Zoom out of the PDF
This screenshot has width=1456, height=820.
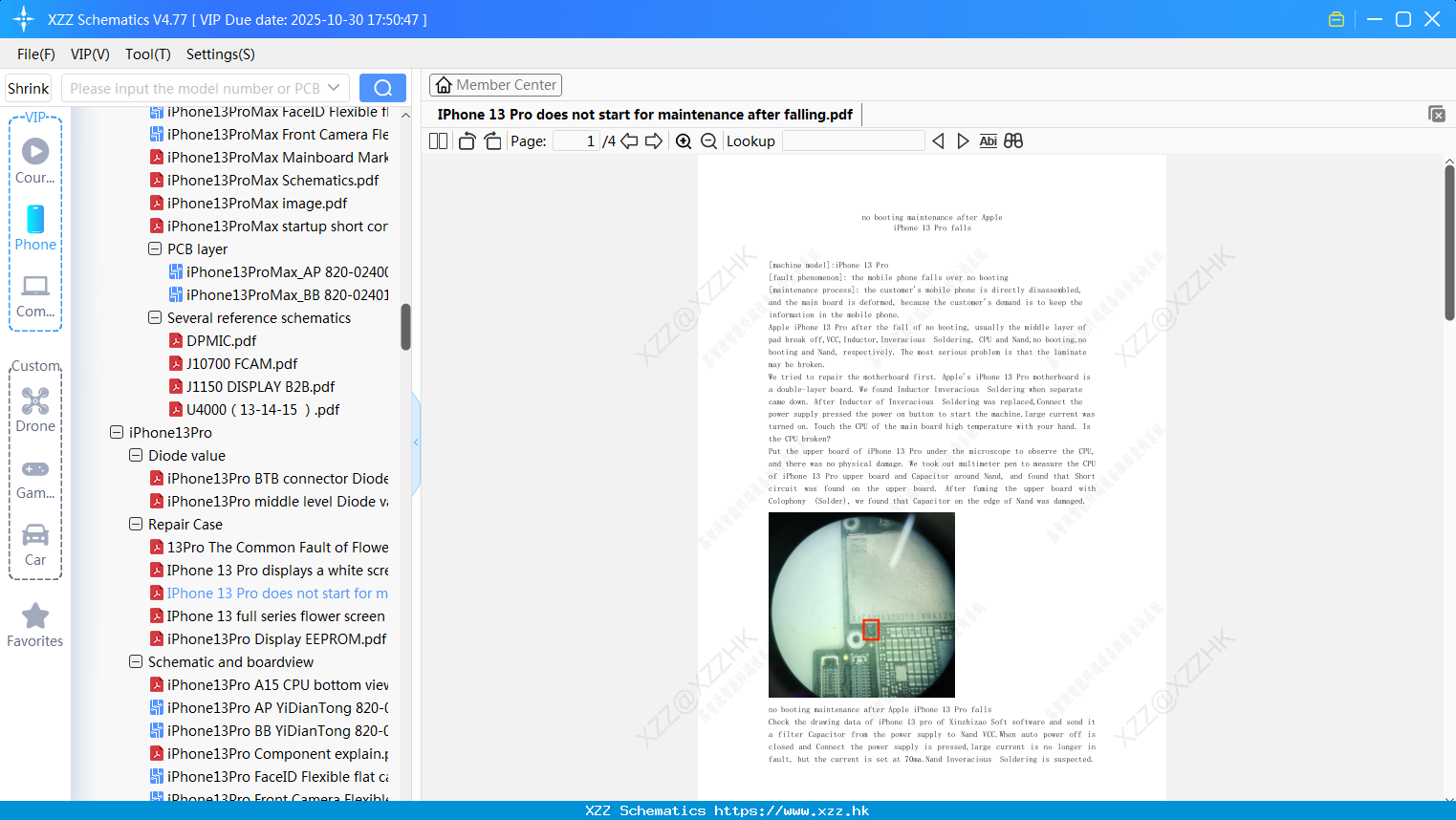point(708,141)
